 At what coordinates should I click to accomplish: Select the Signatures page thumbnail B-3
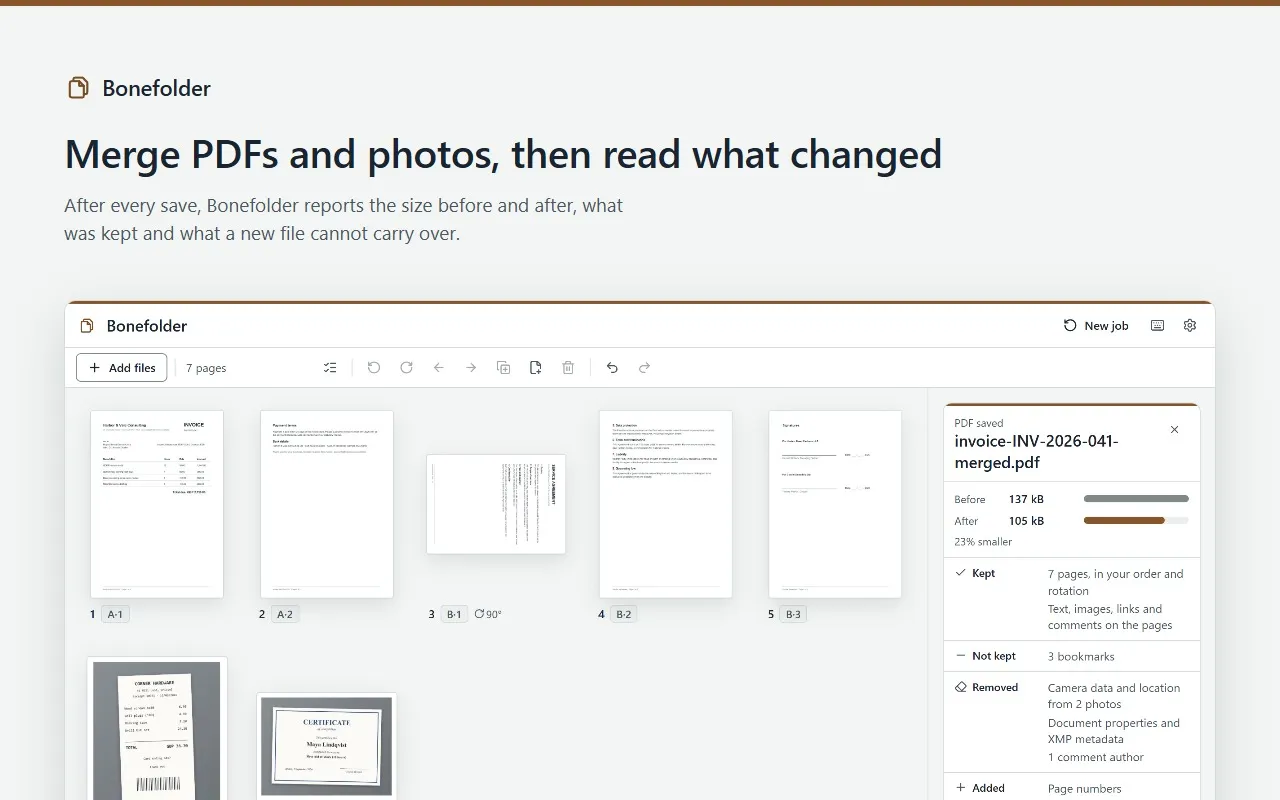pyautogui.click(x=835, y=504)
